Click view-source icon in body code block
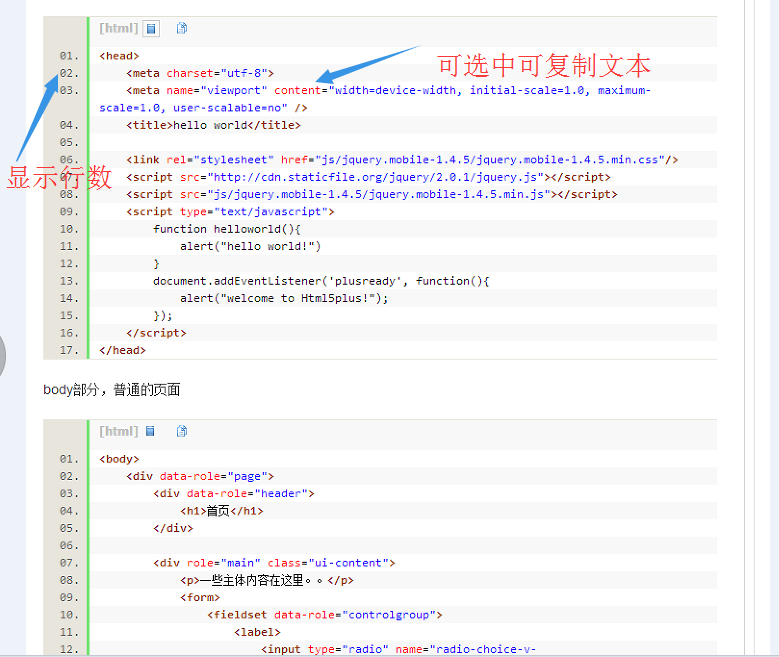Screen dimensions: 779x657 151,431
